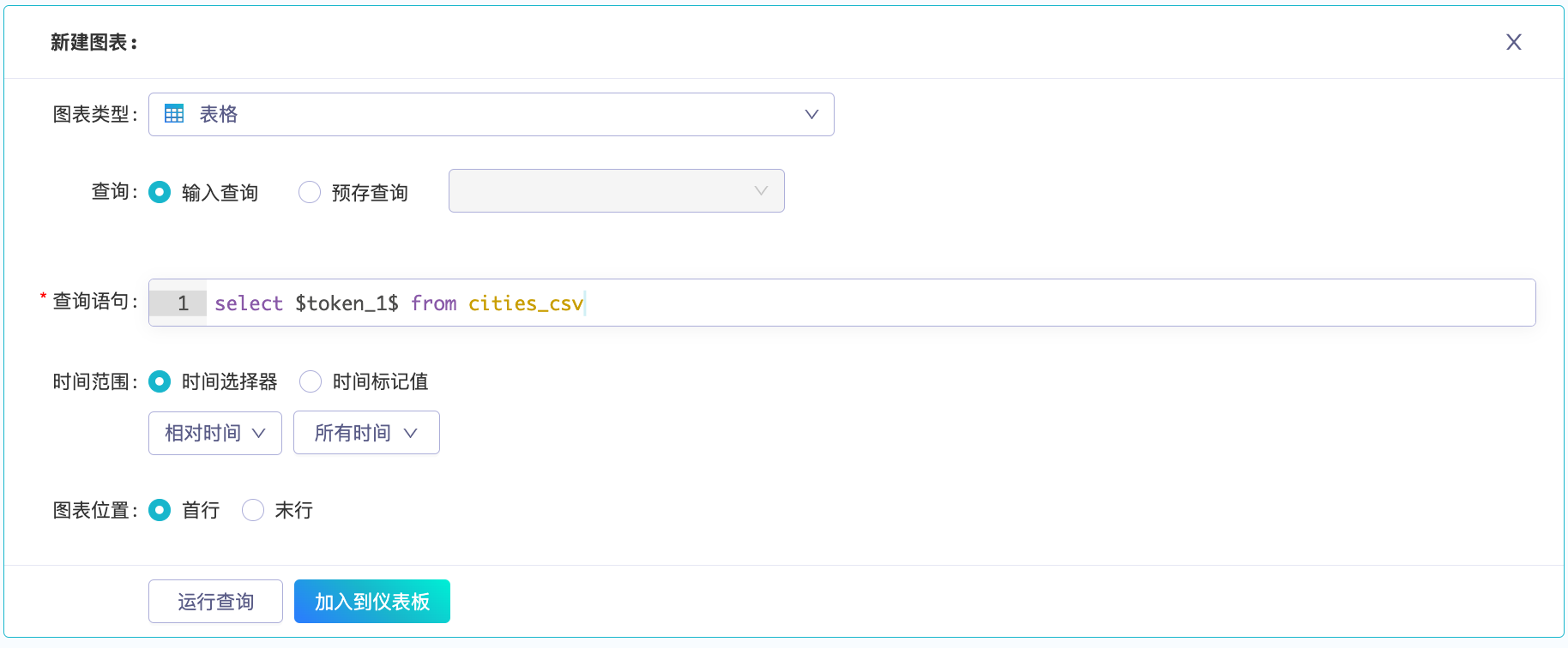The height and width of the screenshot is (648, 1568).
Task: Close the 新建图表 dialog with X
Action: [x=1513, y=42]
